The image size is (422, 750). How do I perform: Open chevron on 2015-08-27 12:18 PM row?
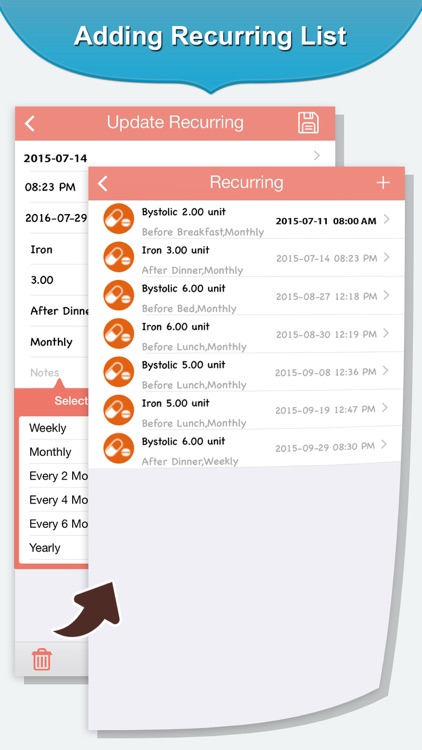click(387, 296)
